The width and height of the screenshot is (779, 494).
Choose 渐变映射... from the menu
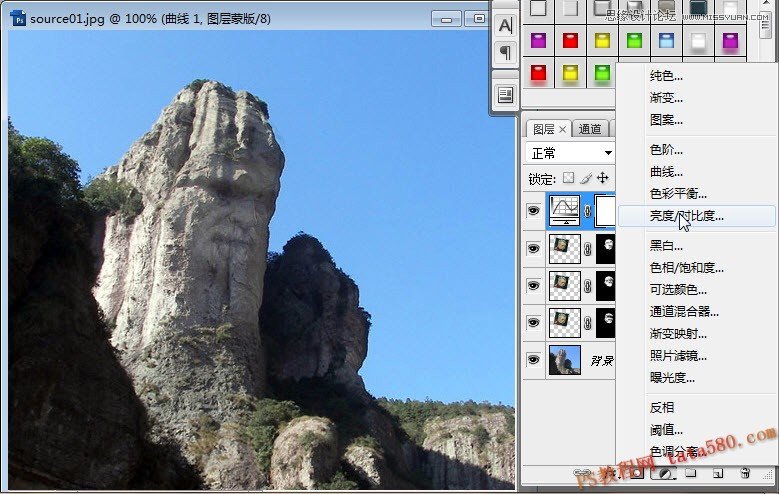tap(678, 333)
